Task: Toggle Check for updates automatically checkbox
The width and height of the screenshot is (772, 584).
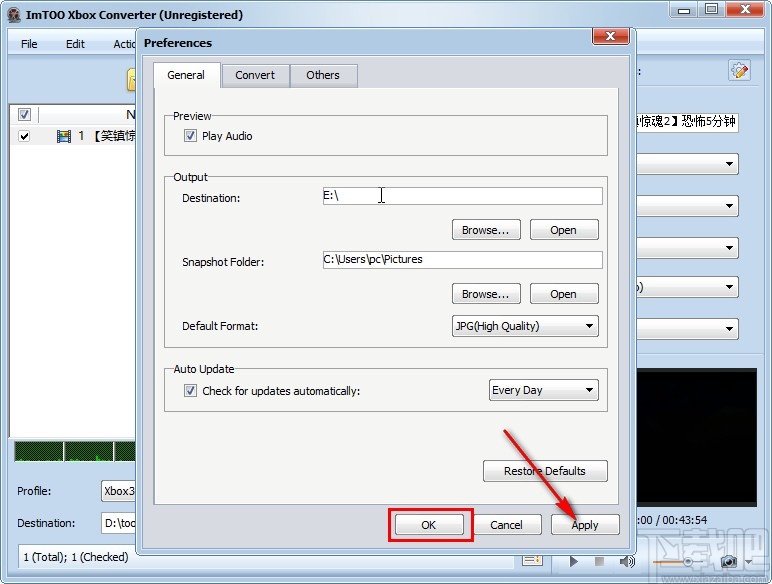Action: coord(190,390)
